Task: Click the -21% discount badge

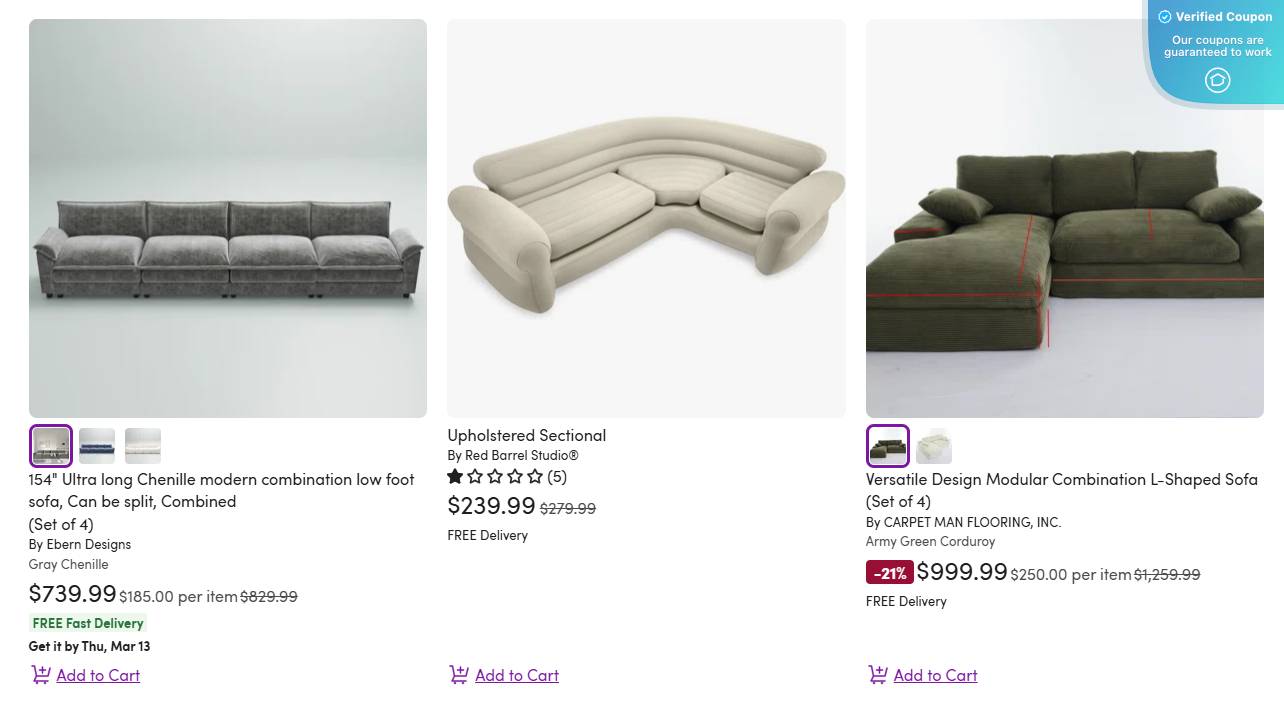Action: pos(889,573)
